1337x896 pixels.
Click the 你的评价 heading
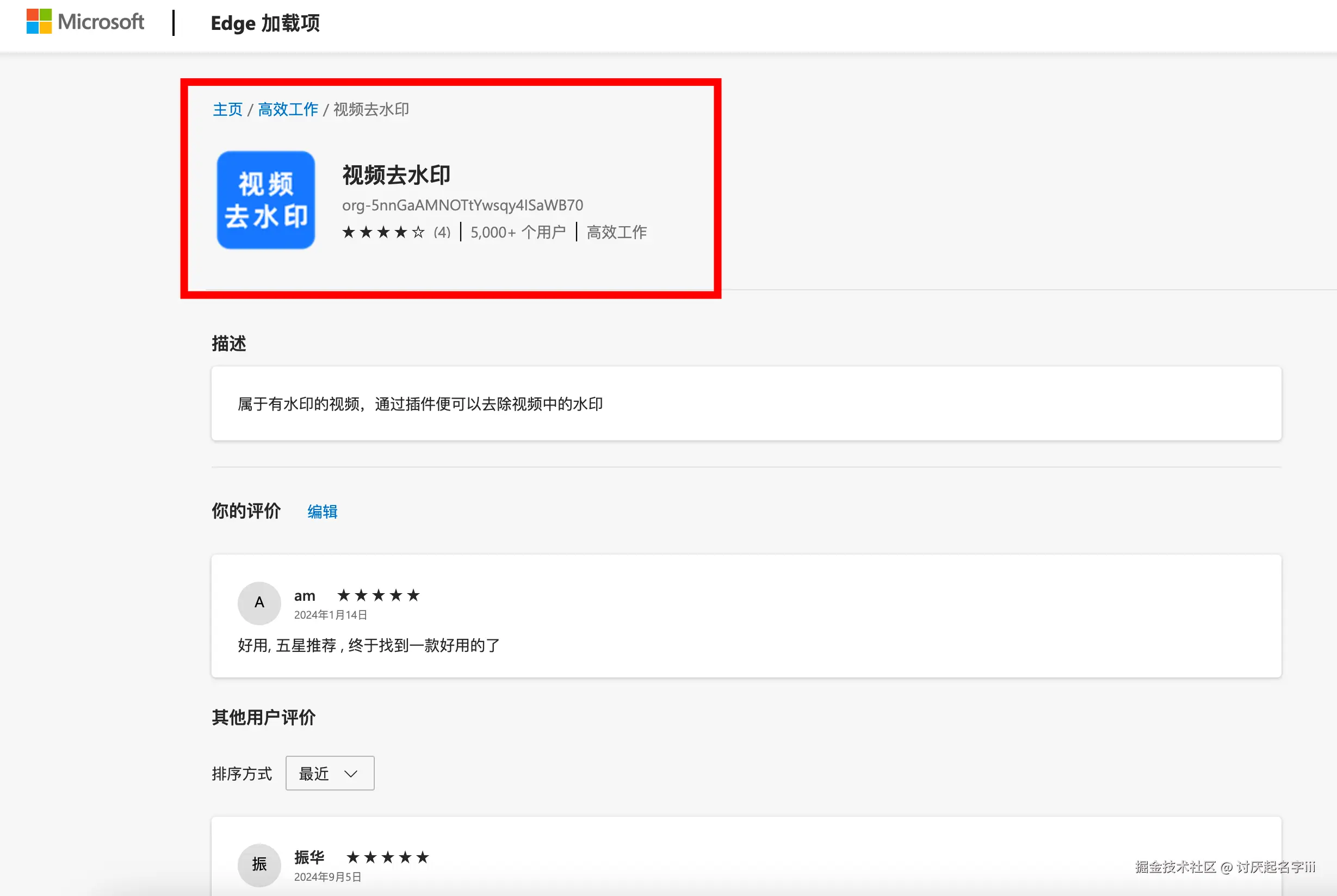pos(246,511)
